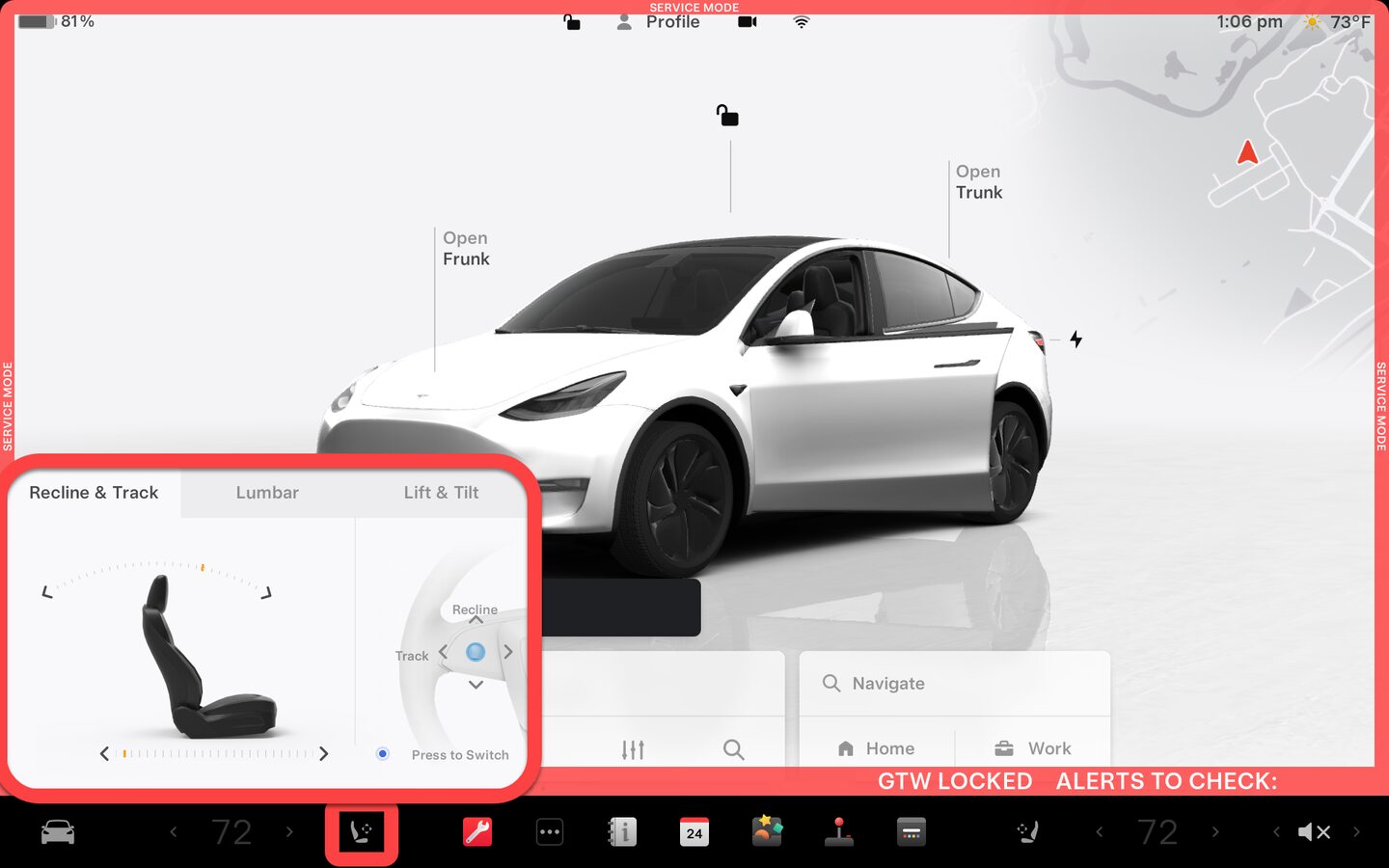Switch to the Lumbar tab
Image resolution: width=1389 pixels, height=868 pixels.
point(267,493)
